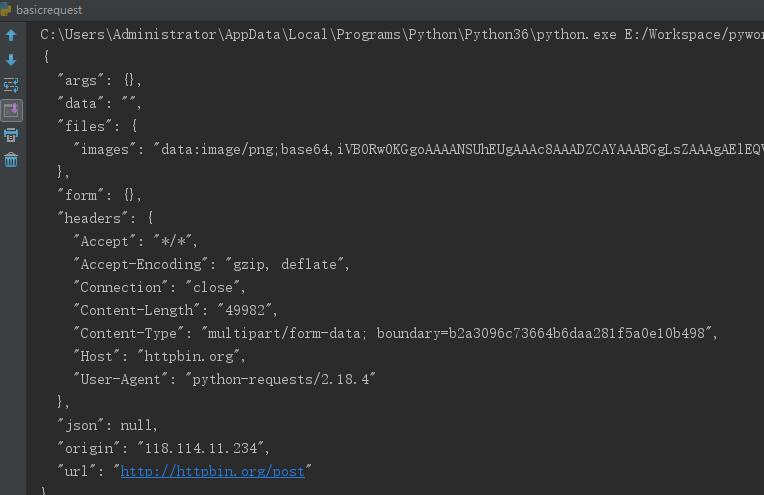Image resolution: width=764 pixels, height=495 pixels.
Task: Click the python-requests/2.18.4 User-Agent value
Action: click(x=281, y=379)
